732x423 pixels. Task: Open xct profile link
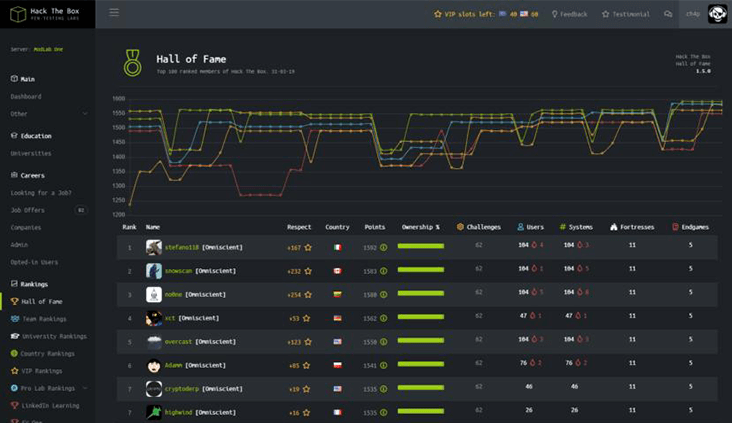click(169, 318)
